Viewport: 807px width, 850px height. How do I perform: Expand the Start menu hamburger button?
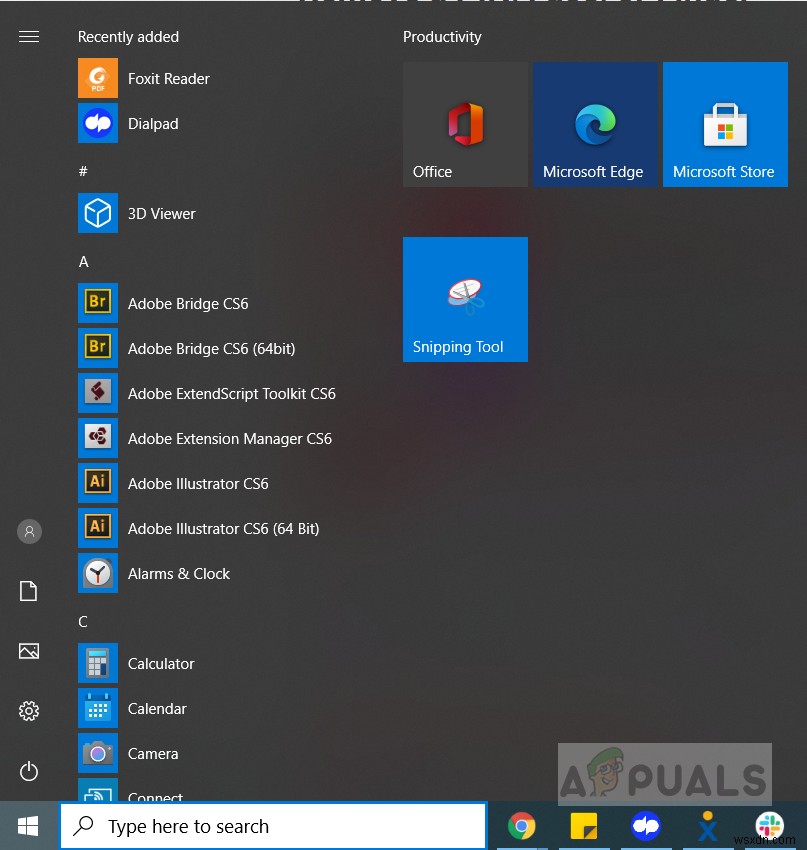[x=29, y=36]
